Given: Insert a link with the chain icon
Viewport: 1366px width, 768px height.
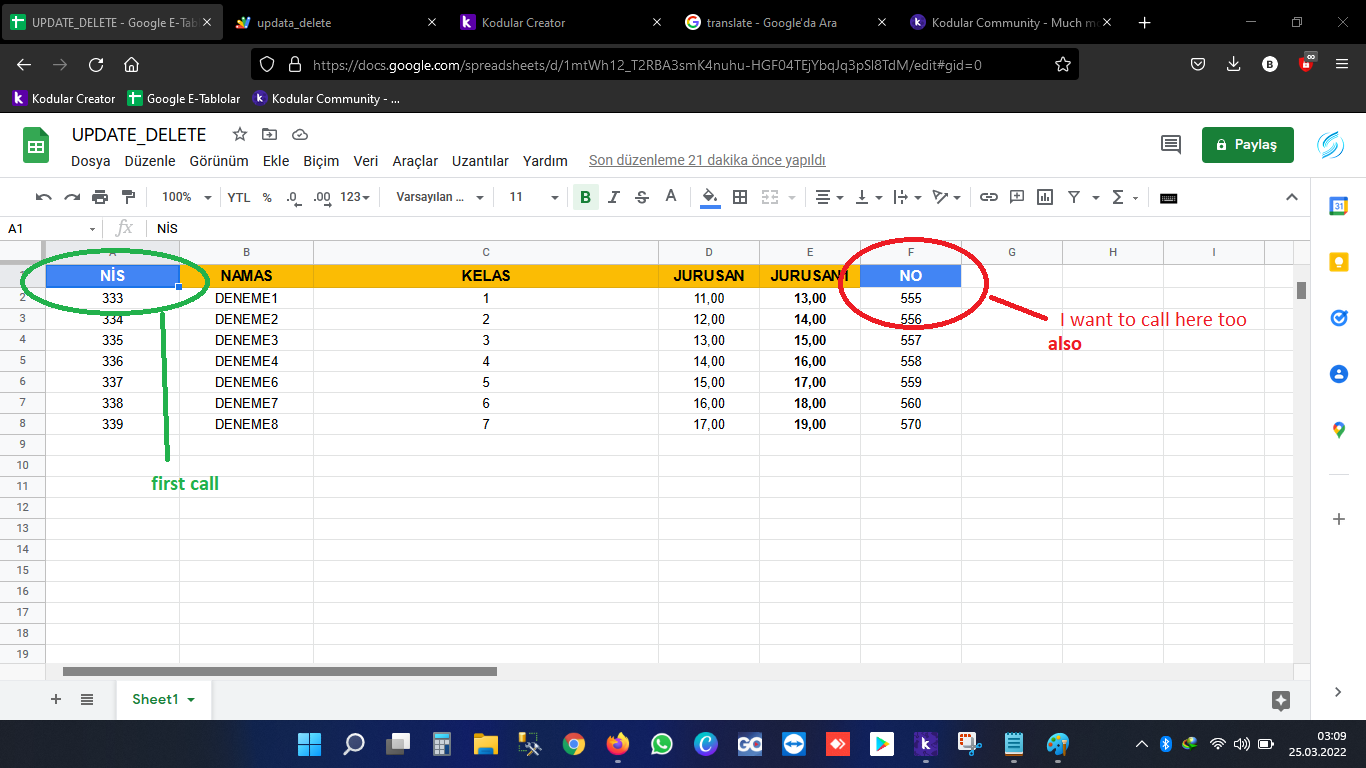Looking at the screenshot, I should [989, 197].
